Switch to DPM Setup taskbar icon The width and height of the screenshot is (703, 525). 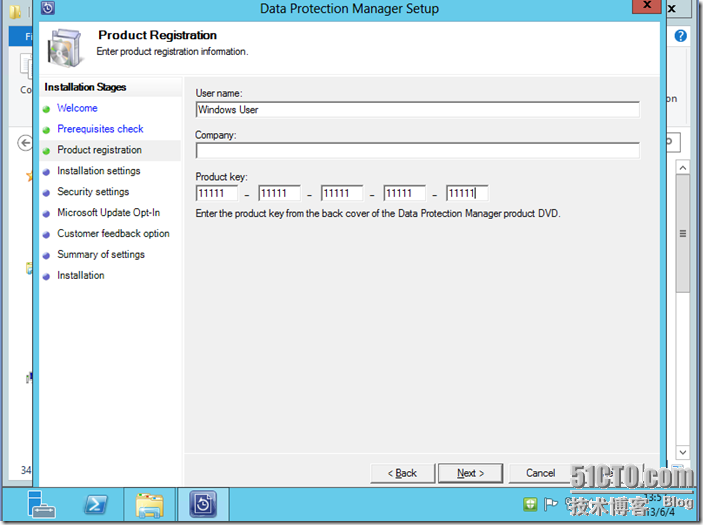pos(203,504)
